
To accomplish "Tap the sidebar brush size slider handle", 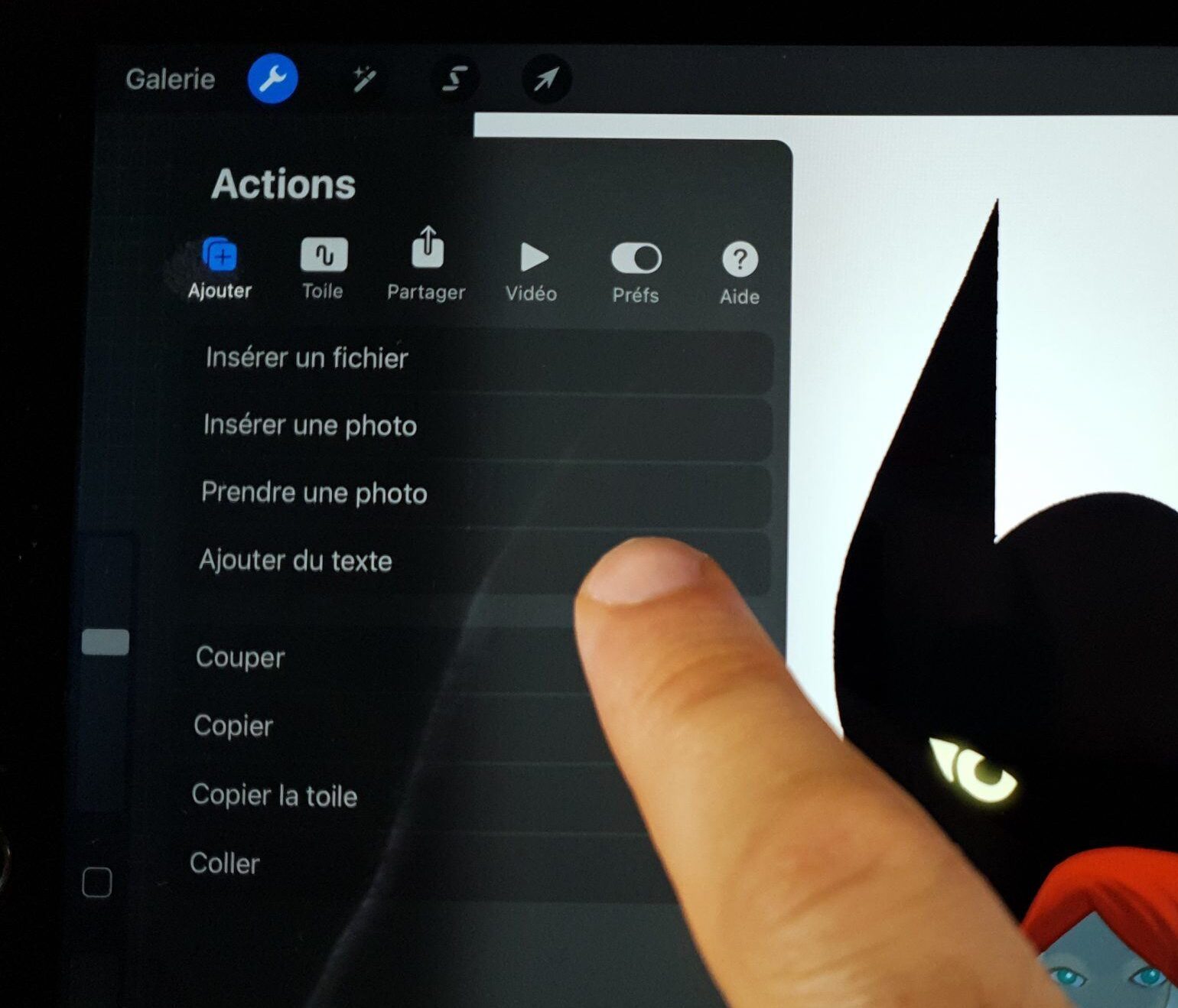I will 106,642.
